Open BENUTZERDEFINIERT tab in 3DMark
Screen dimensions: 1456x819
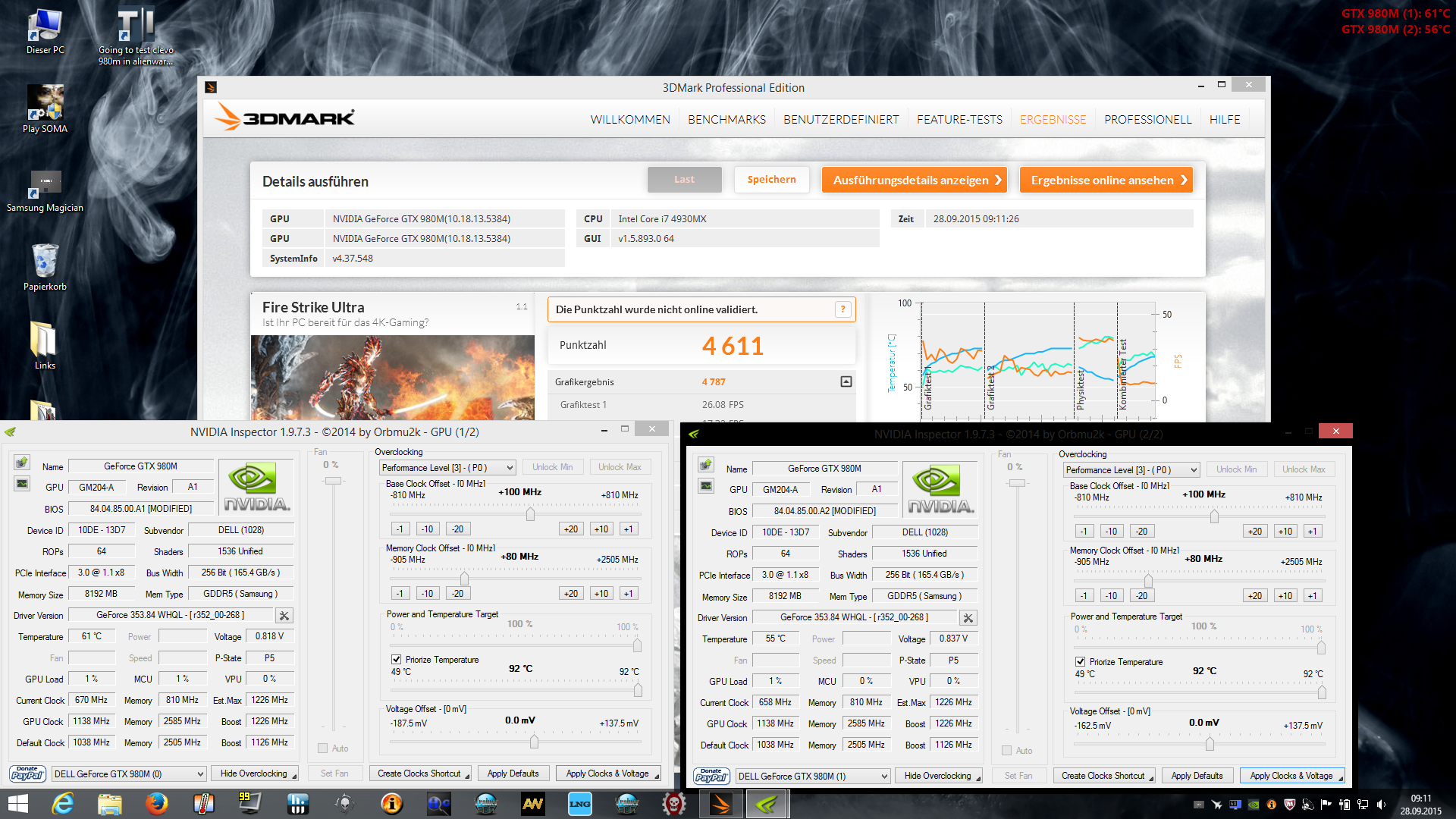(841, 120)
